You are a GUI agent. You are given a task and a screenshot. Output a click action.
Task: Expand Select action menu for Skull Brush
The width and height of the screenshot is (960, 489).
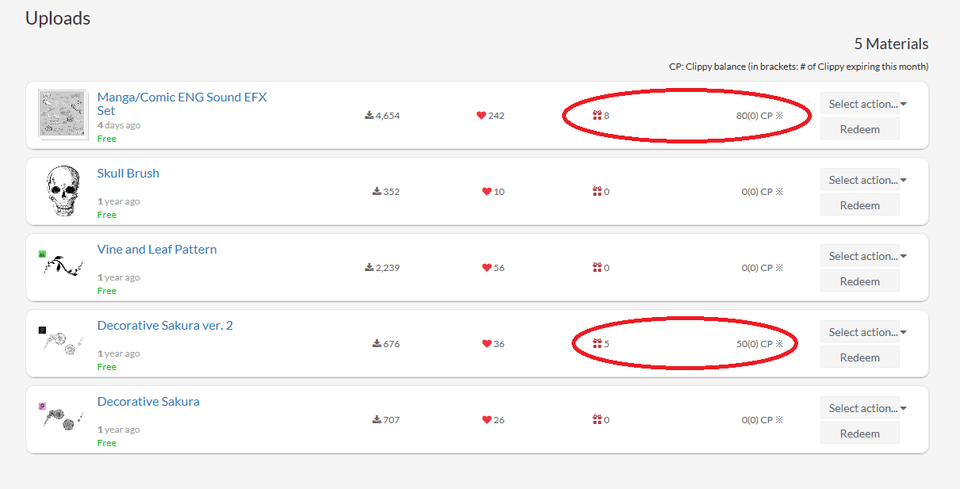(x=864, y=180)
